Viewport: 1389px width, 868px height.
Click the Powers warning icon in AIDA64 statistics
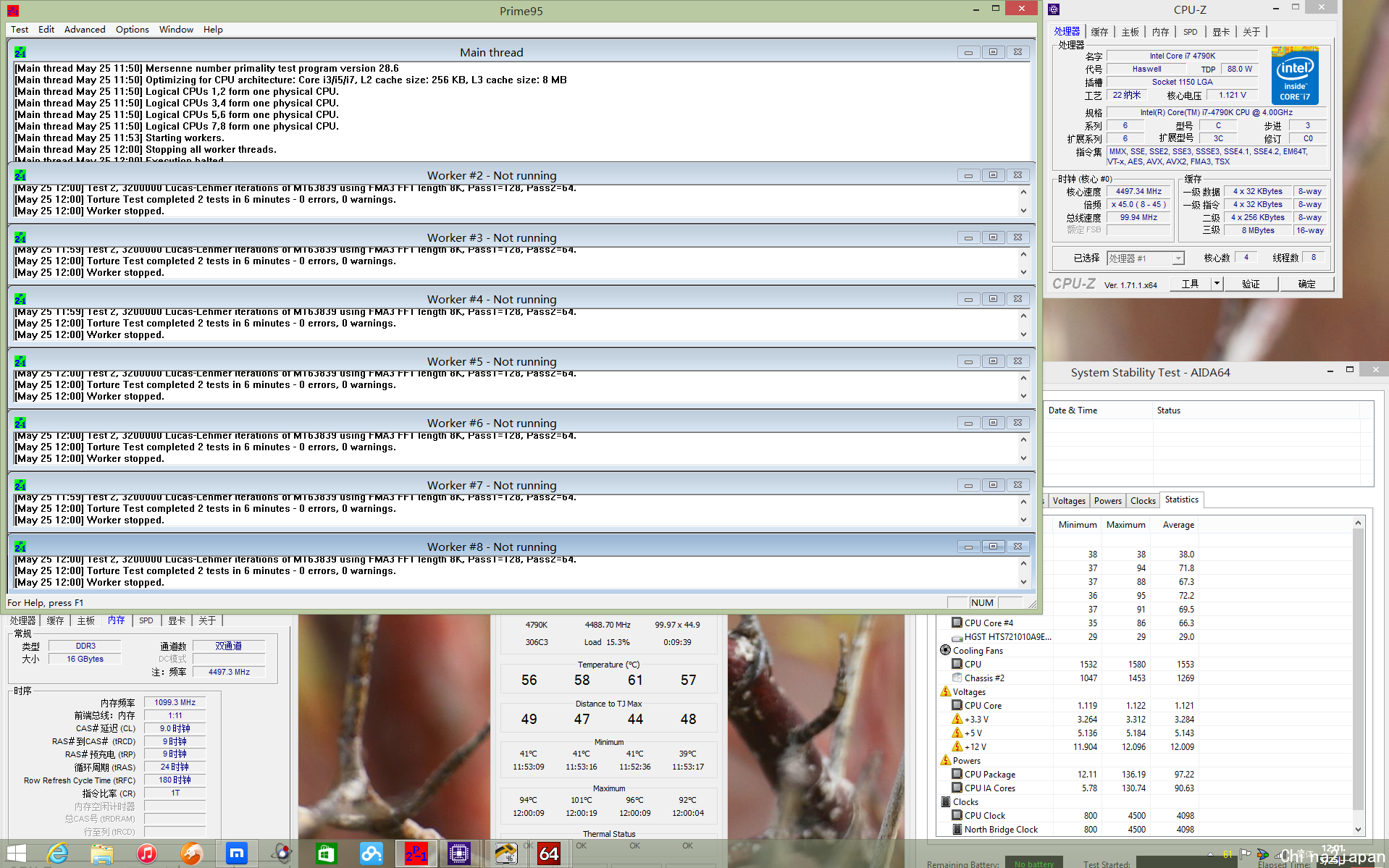point(946,760)
